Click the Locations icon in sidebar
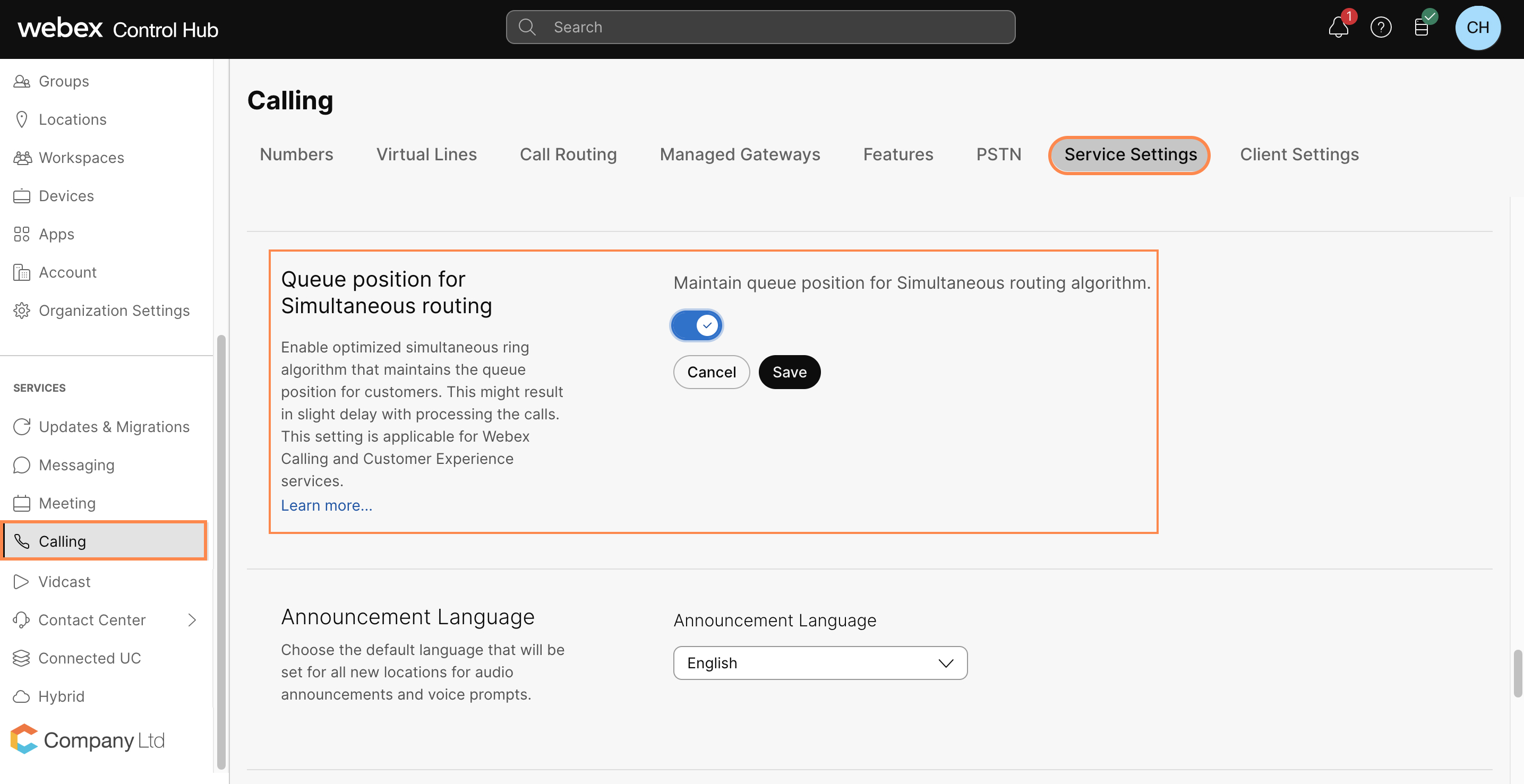This screenshot has height=784, width=1524. tap(21, 118)
